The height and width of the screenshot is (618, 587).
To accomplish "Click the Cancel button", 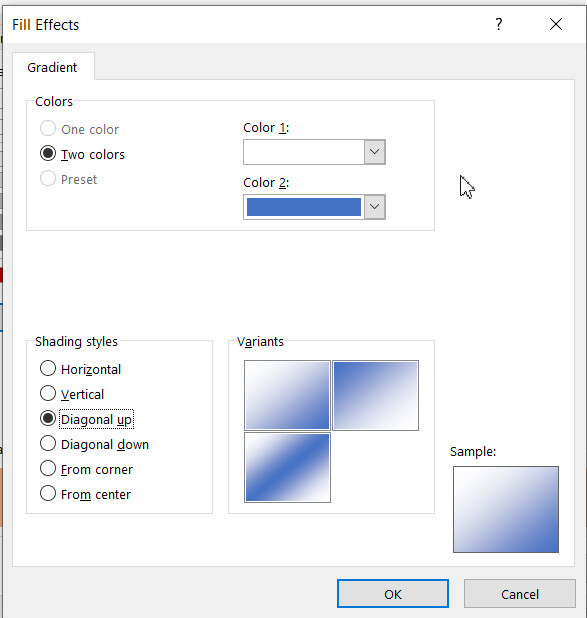I will (x=520, y=594).
